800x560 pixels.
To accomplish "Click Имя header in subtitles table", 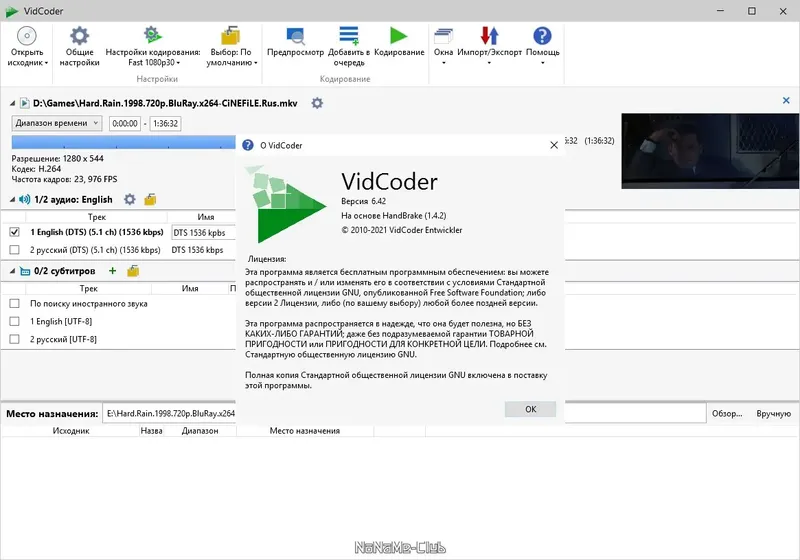I will pyautogui.click(x=190, y=288).
